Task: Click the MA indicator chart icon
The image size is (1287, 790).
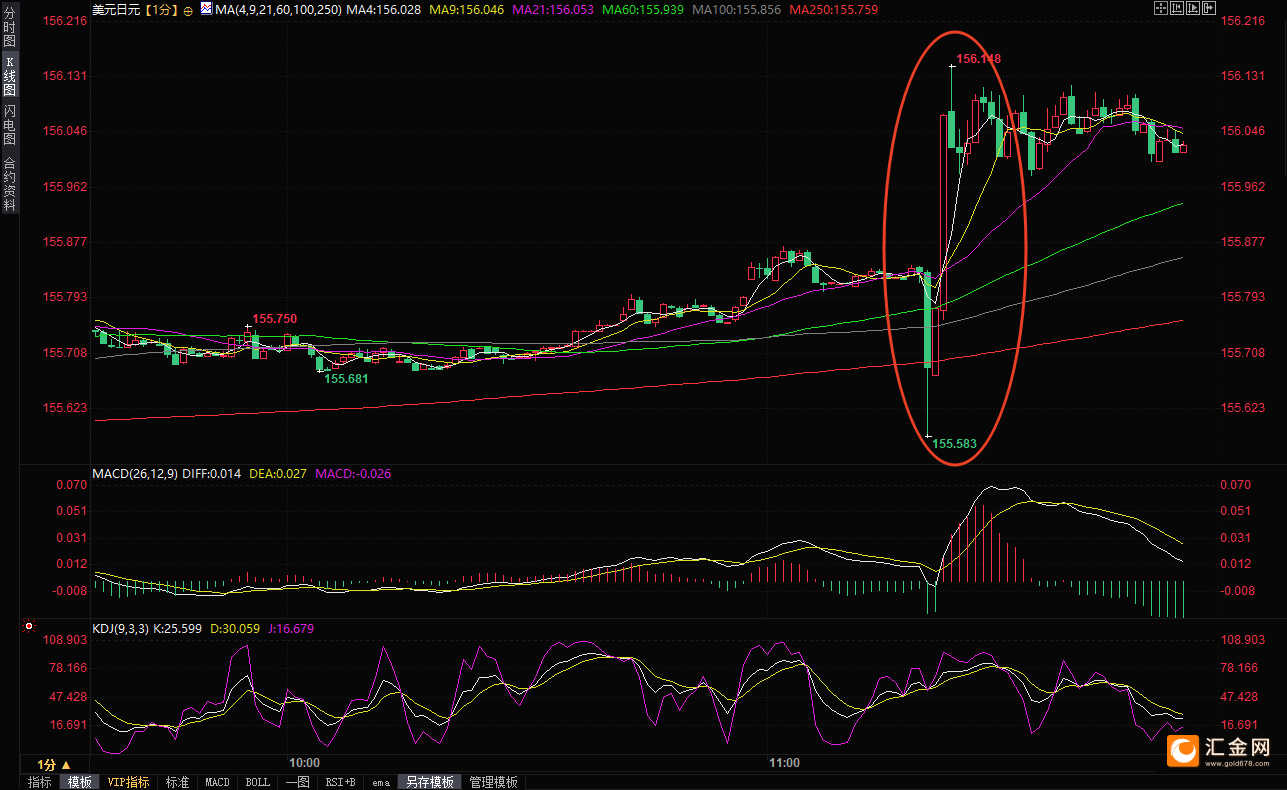Action: pyautogui.click(x=206, y=8)
